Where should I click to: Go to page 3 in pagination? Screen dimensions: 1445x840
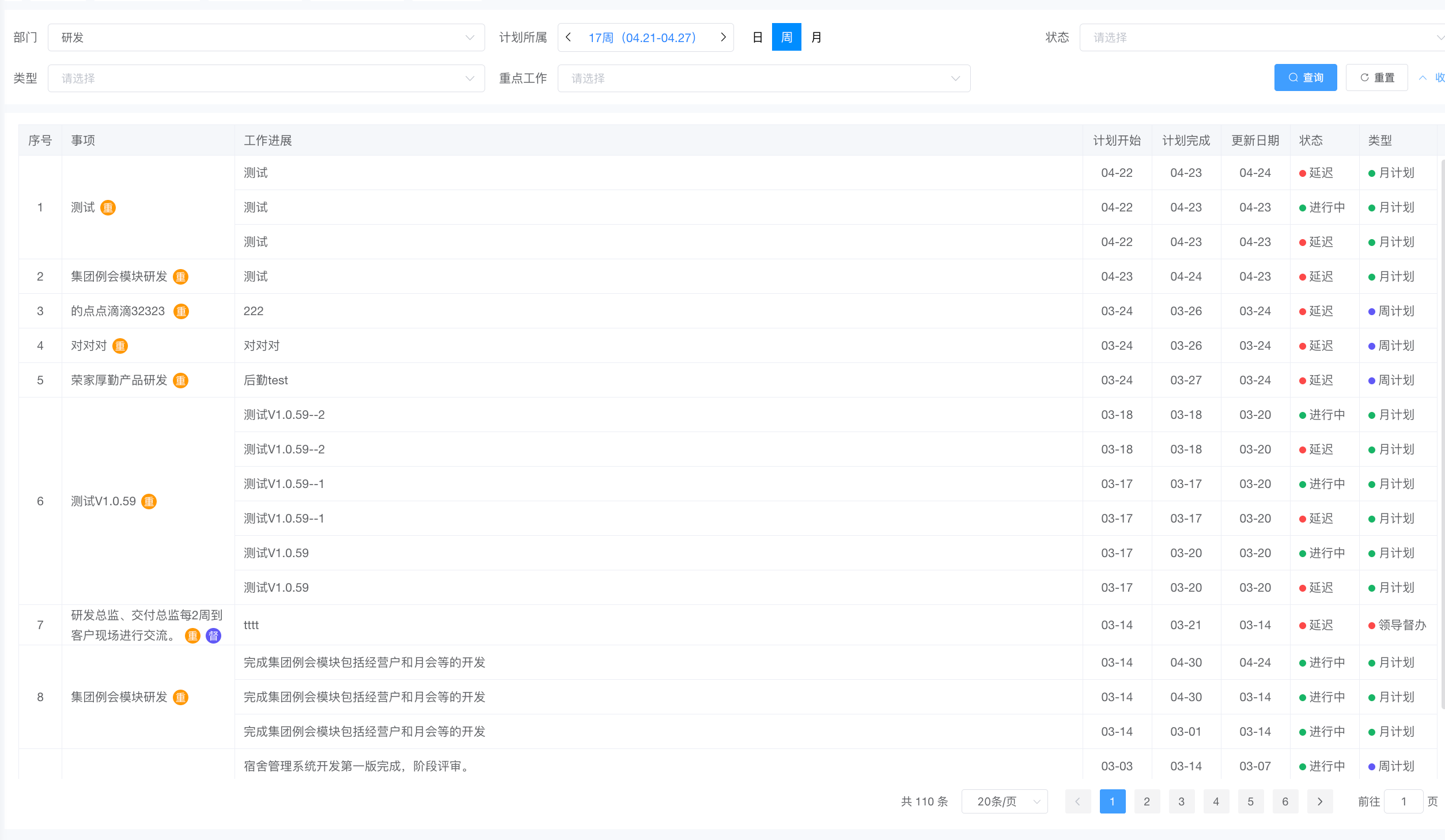tap(1181, 801)
